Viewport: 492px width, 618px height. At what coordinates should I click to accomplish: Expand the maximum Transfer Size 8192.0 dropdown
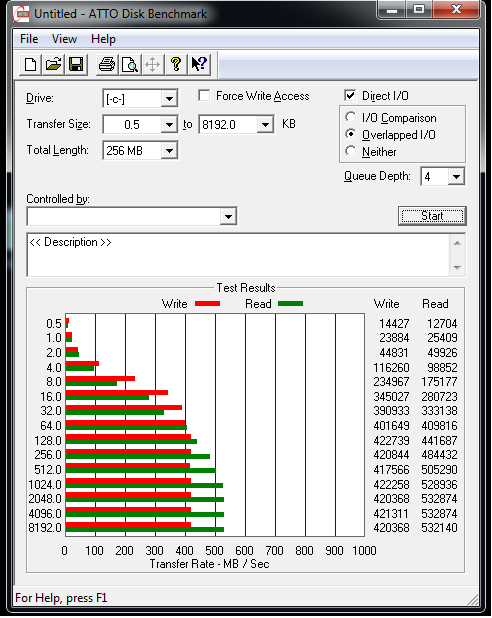click(x=265, y=125)
